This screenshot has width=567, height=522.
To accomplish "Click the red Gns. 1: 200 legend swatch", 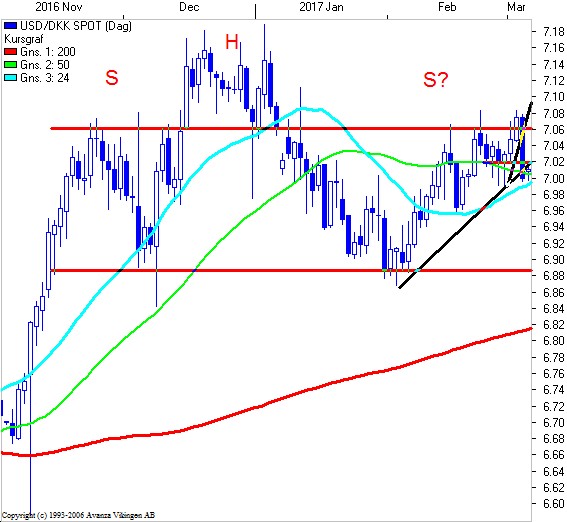I will (10, 52).
